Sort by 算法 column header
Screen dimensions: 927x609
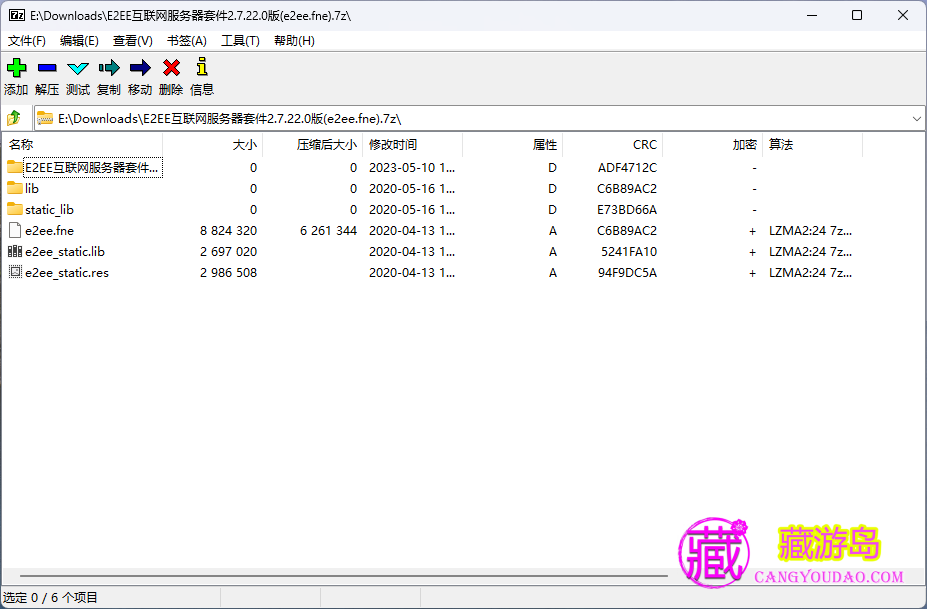click(812, 145)
